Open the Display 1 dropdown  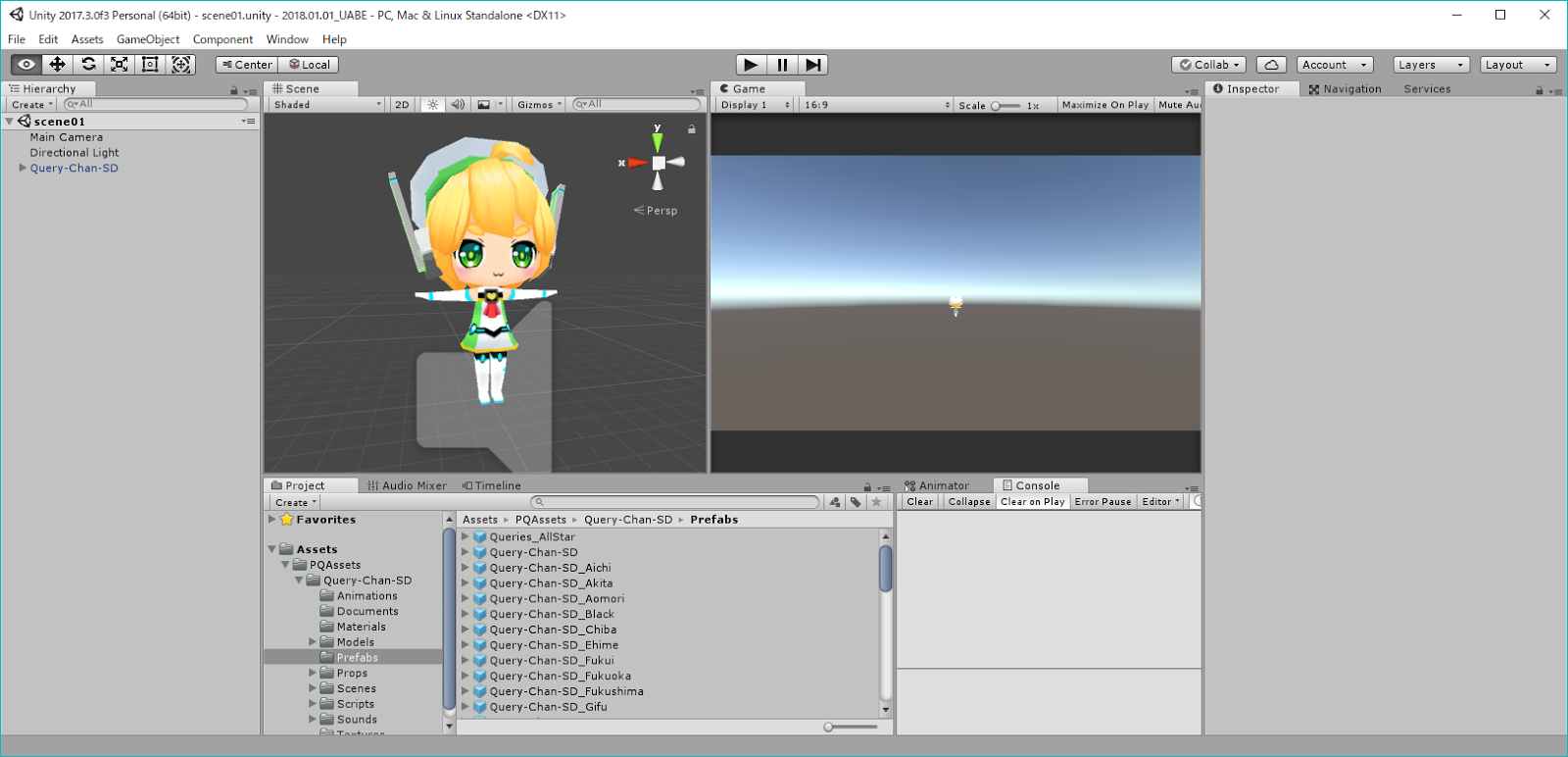click(x=755, y=105)
